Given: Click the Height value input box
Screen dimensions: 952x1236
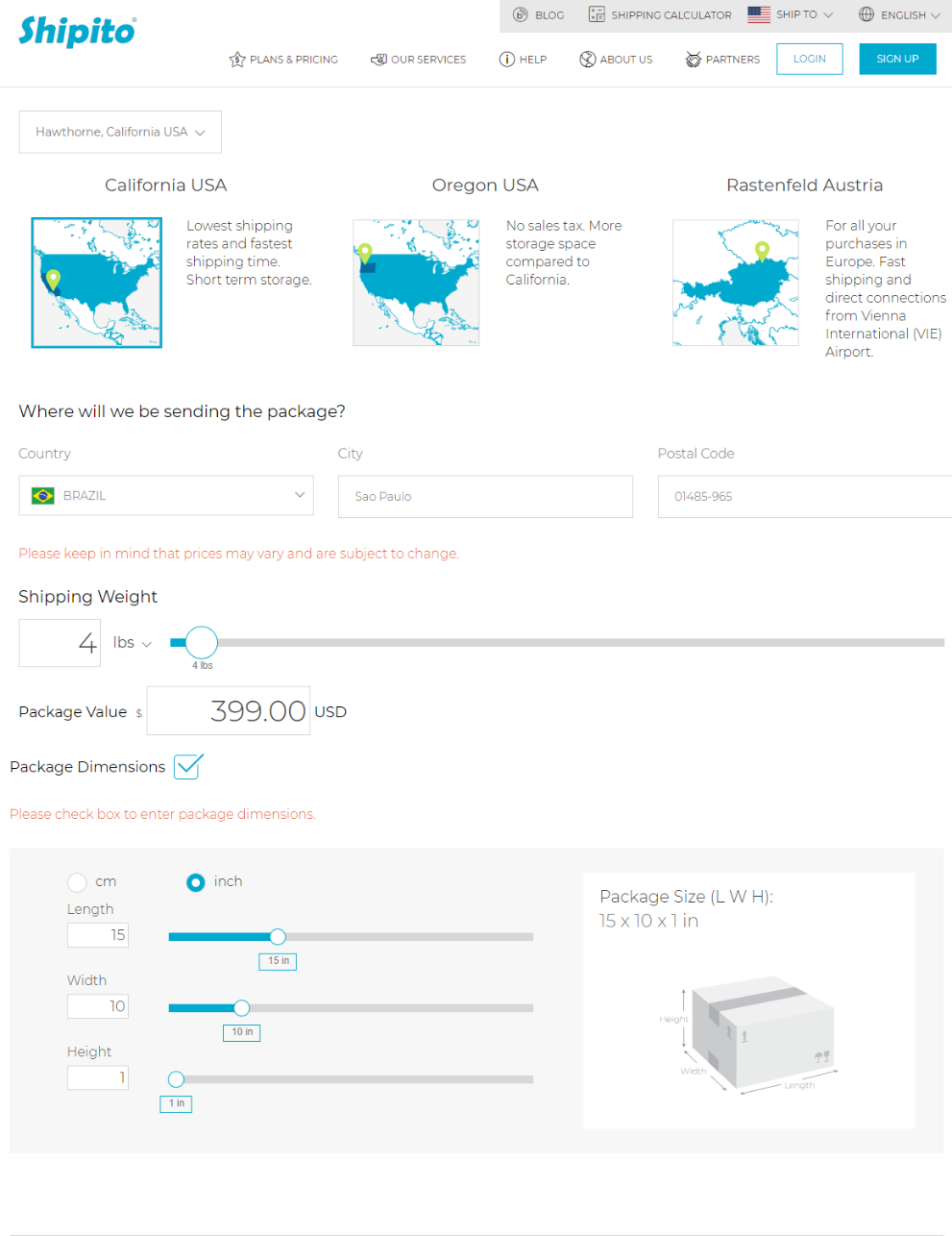Looking at the screenshot, I should click(98, 1077).
